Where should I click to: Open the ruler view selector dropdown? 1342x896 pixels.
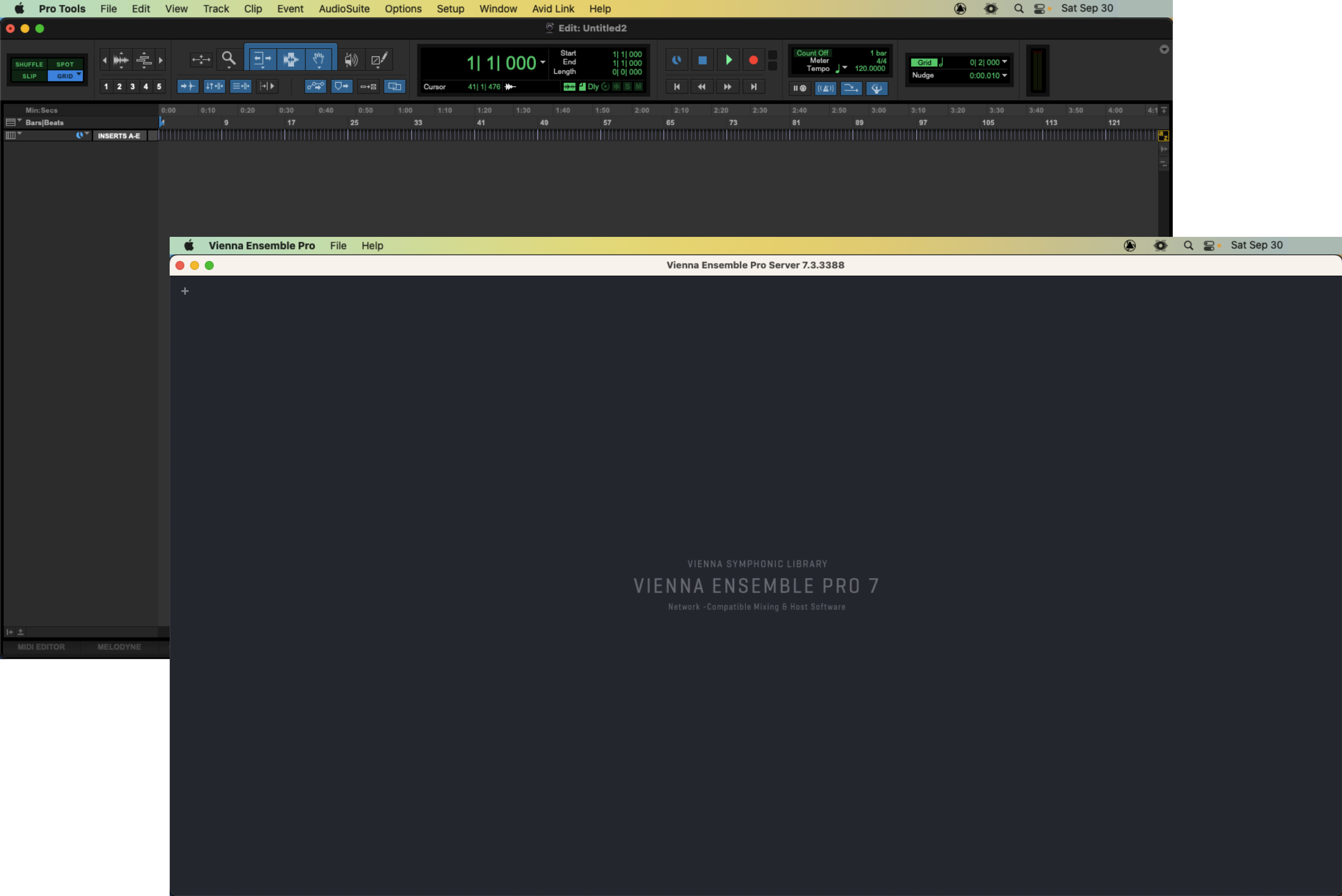click(13, 123)
